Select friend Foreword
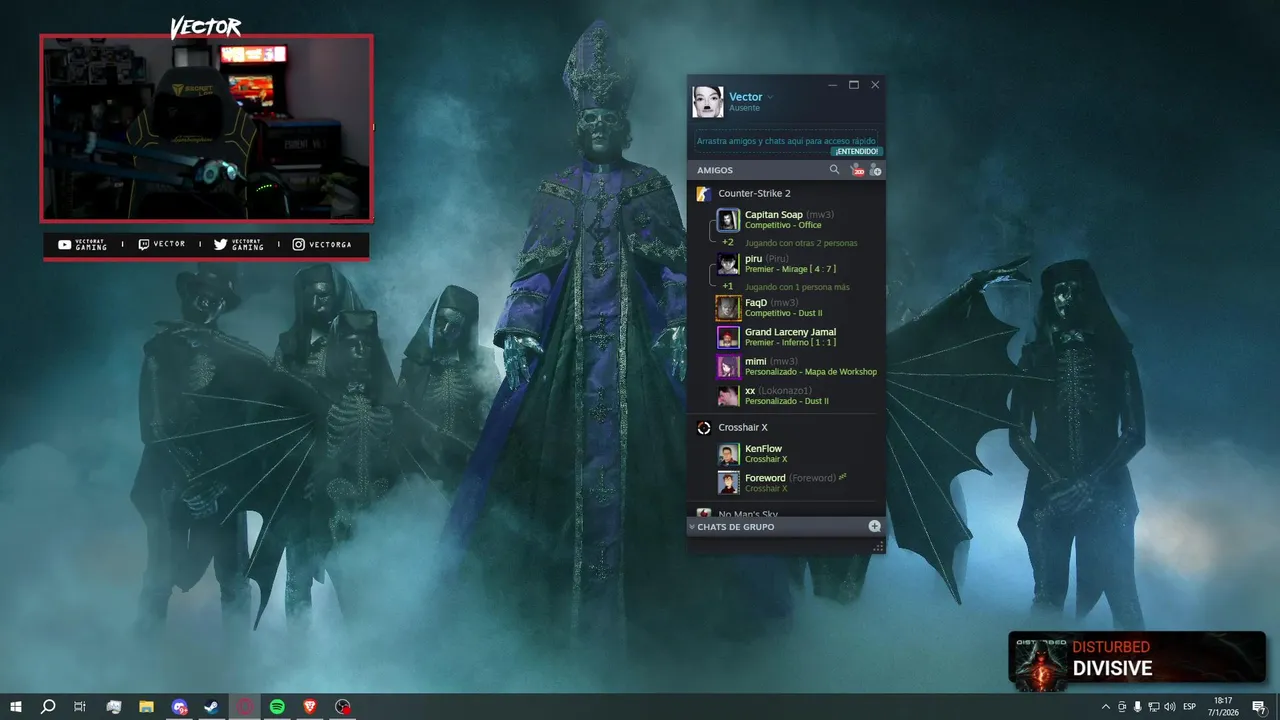Screen dimensions: 1280x720 (797, 483)
